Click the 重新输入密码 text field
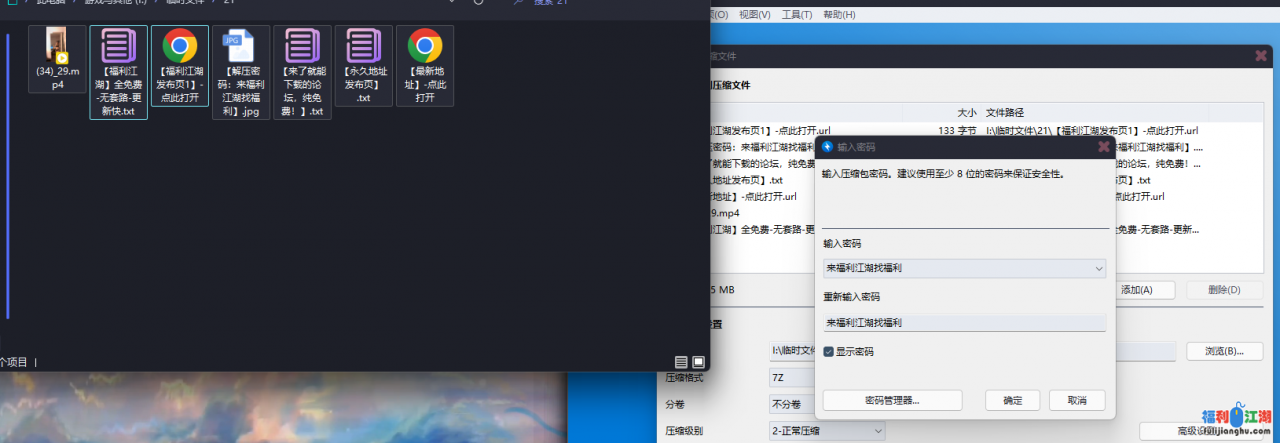 point(964,323)
